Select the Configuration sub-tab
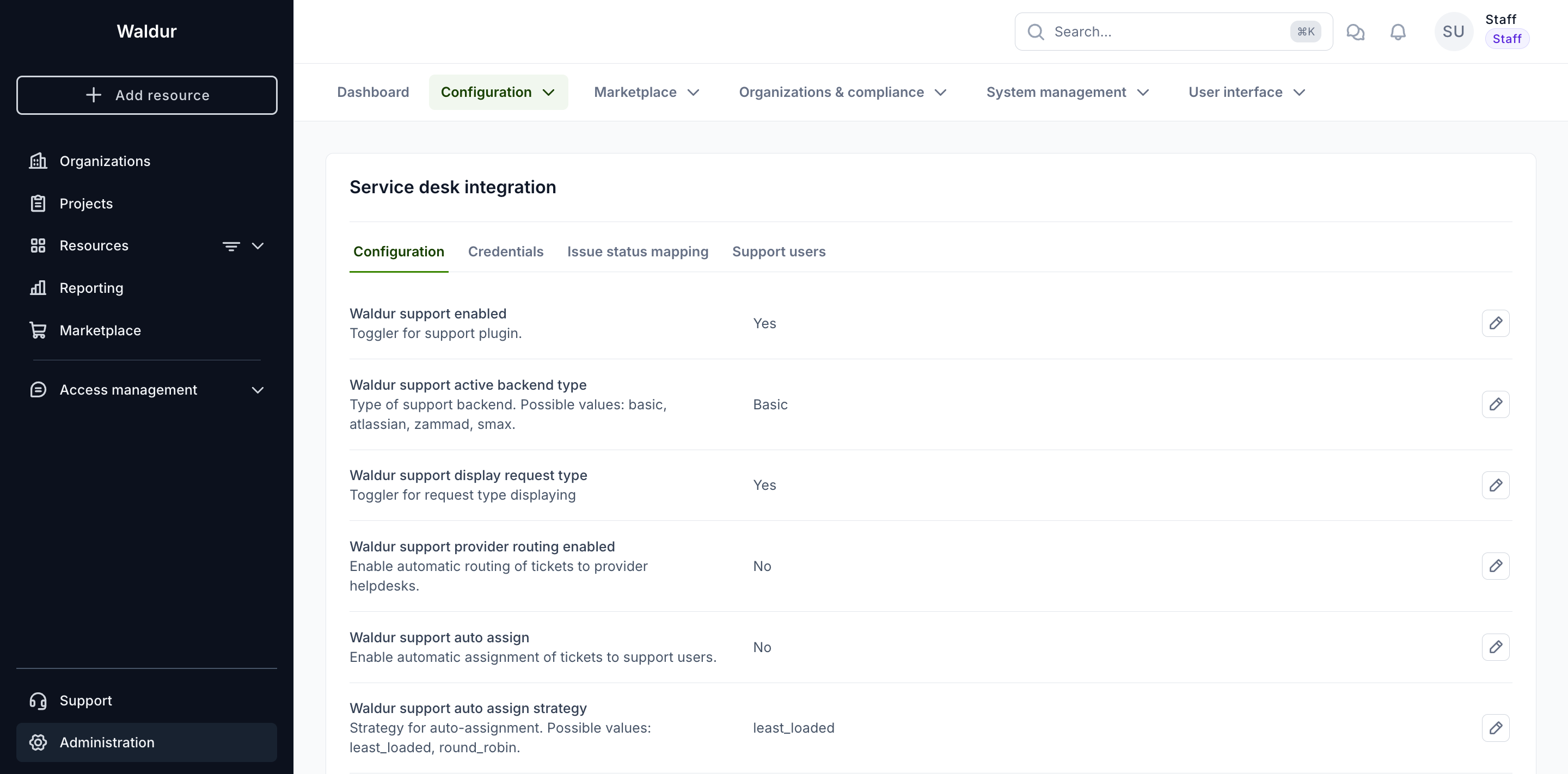The width and height of the screenshot is (1568, 774). pyautogui.click(x=399, y=251)
